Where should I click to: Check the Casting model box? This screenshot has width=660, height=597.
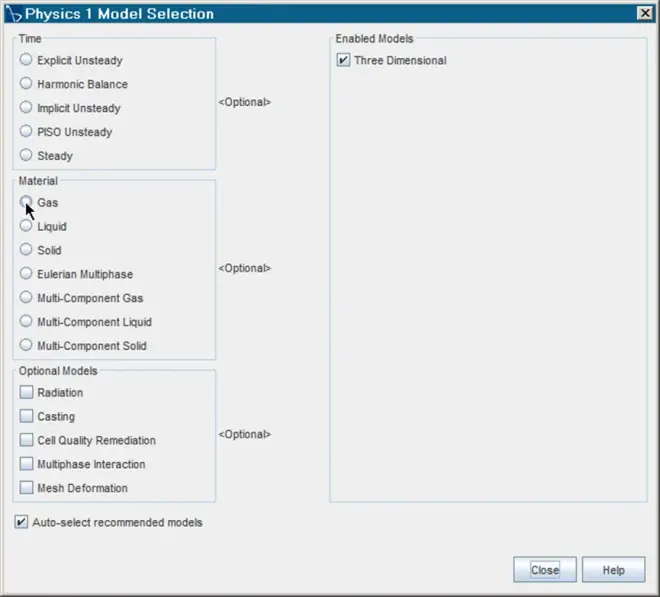click(x=26, y=416)
